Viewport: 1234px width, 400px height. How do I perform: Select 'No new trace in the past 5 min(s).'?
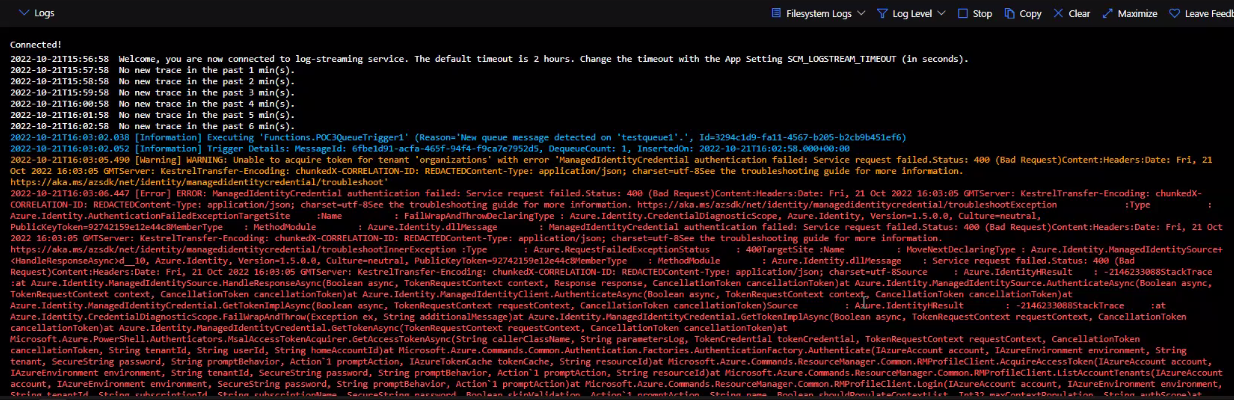pos(206,114)
